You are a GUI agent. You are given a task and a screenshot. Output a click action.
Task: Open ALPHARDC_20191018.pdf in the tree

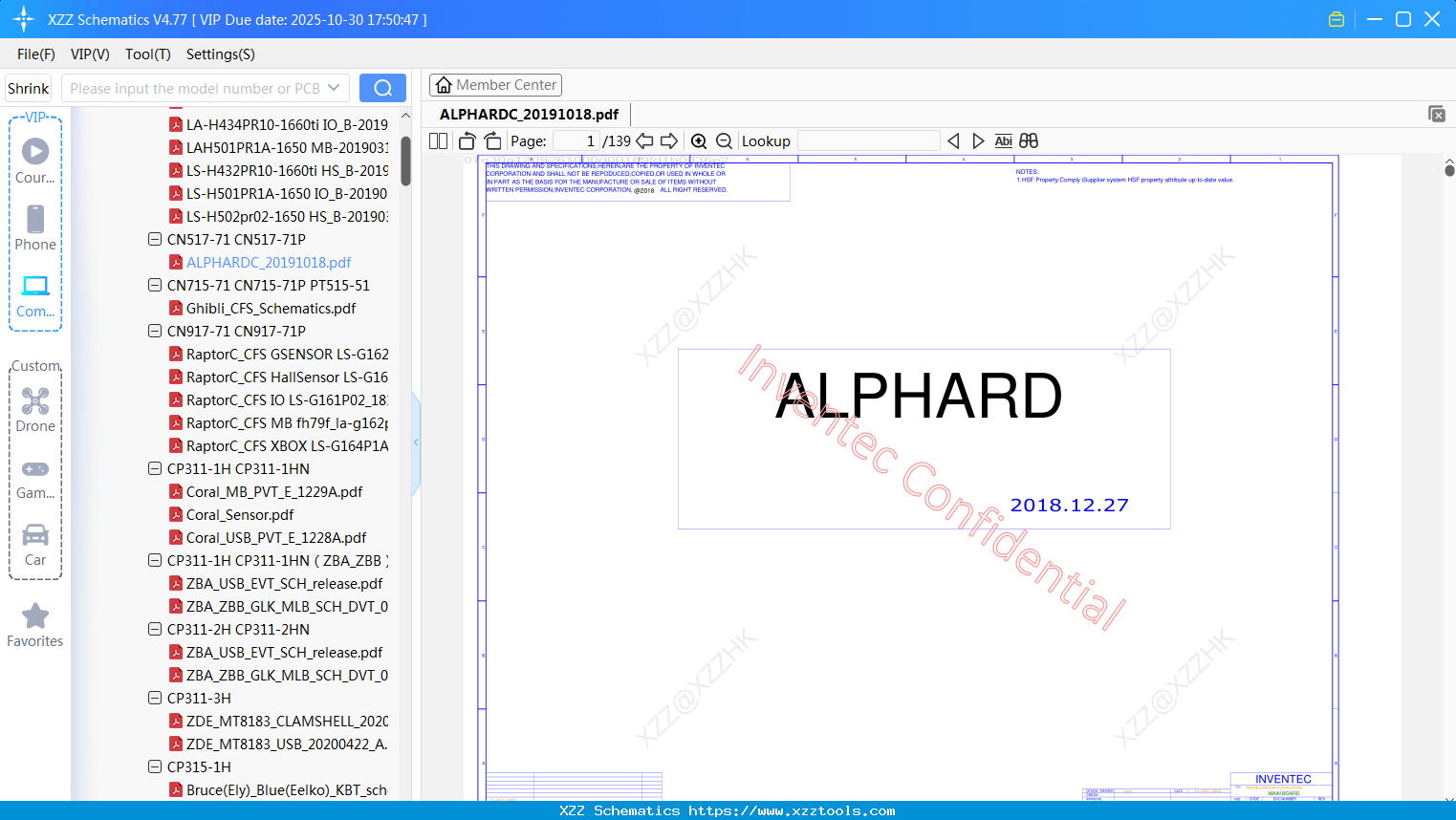269,262
